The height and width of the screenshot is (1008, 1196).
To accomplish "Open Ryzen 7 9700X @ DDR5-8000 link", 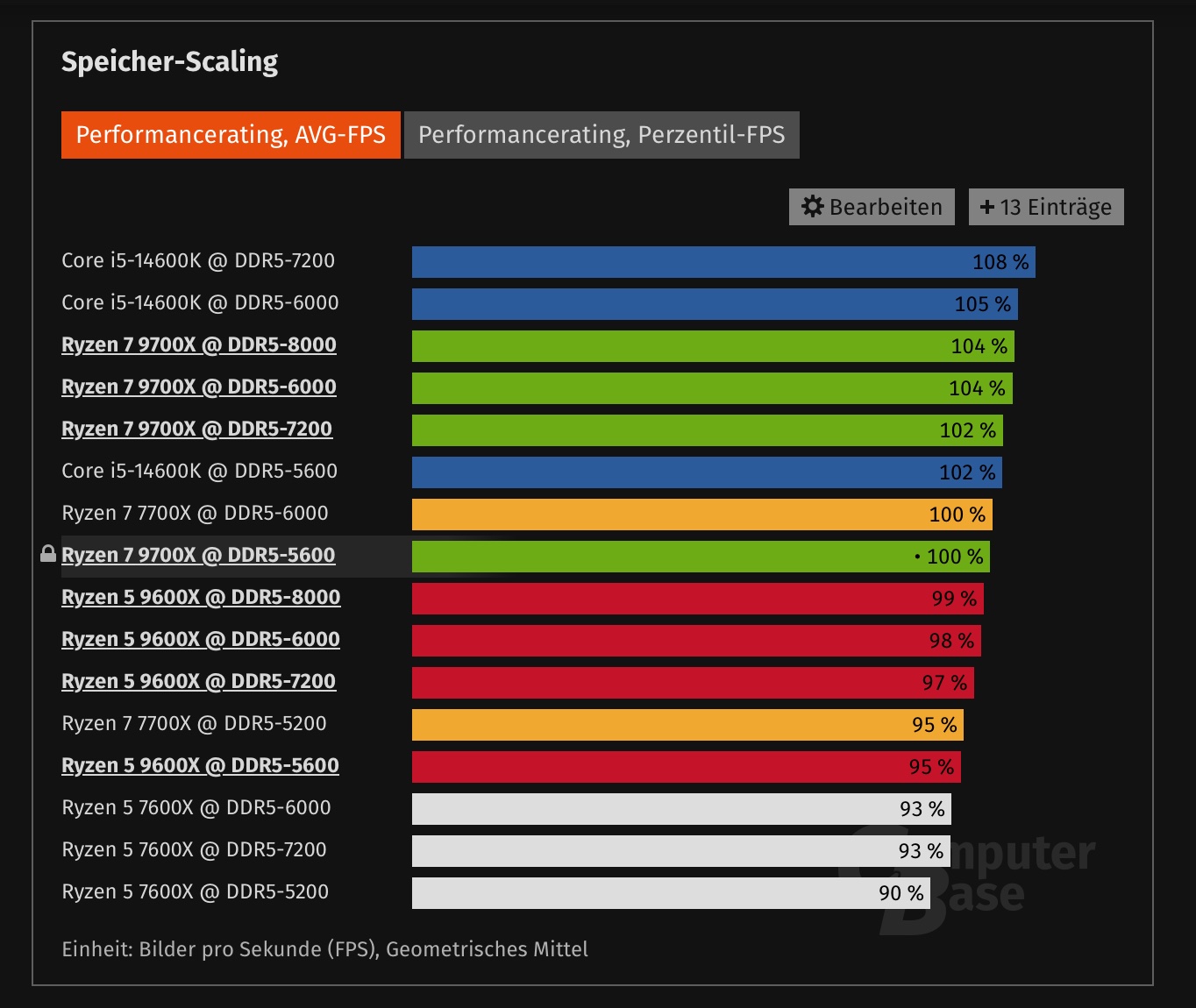I will coord(199,344).
